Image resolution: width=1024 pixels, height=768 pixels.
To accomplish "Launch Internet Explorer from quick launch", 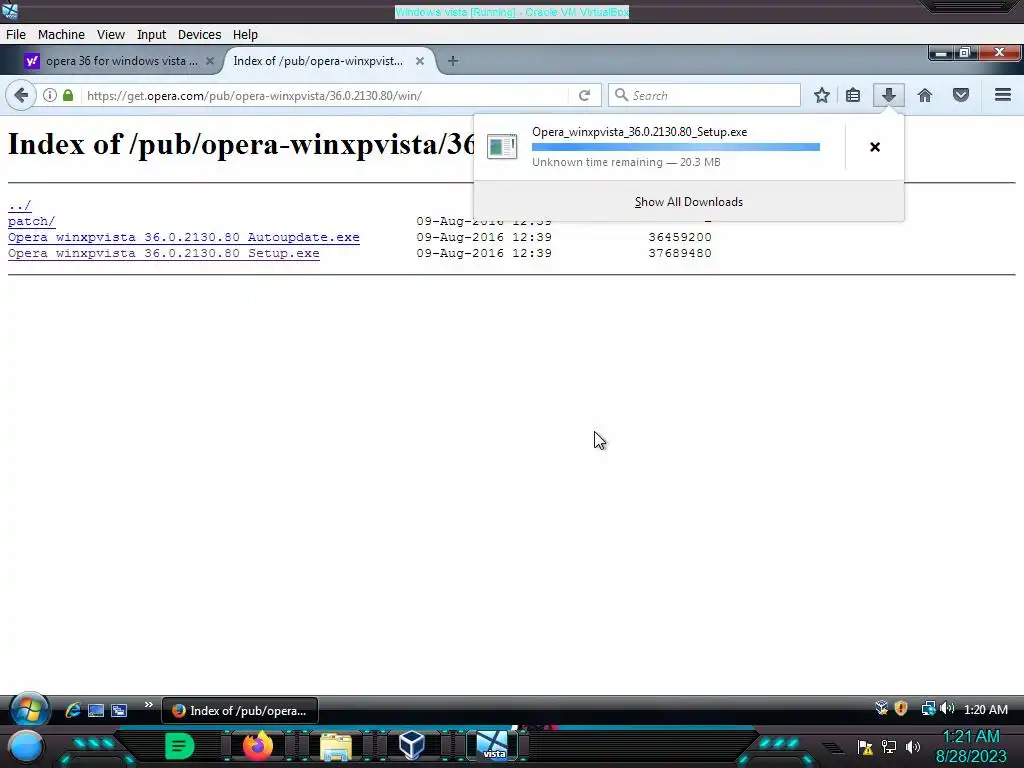I will pyautogui.click(x=72, y=710).
